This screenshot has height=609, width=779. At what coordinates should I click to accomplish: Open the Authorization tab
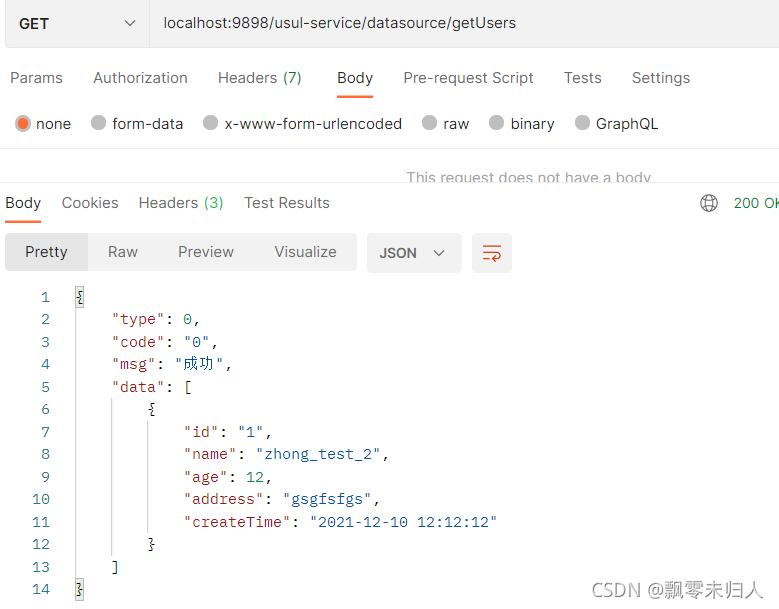pos(140,78)
